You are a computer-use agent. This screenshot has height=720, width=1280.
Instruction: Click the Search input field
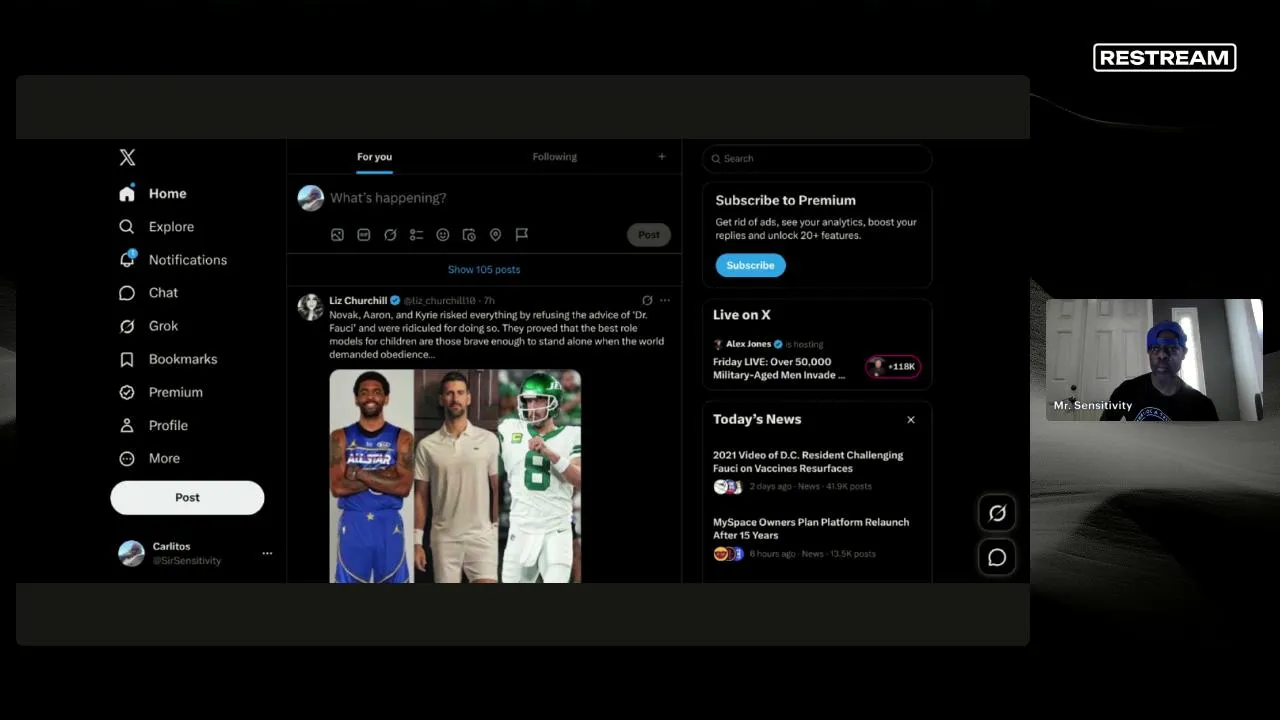(x=817, y=158)
